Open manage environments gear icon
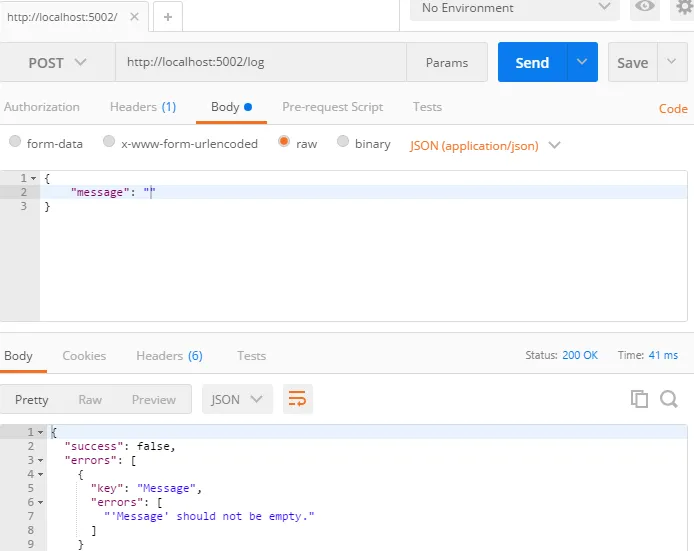Viewport: 694px width, 551px height. tap(683, 7)
